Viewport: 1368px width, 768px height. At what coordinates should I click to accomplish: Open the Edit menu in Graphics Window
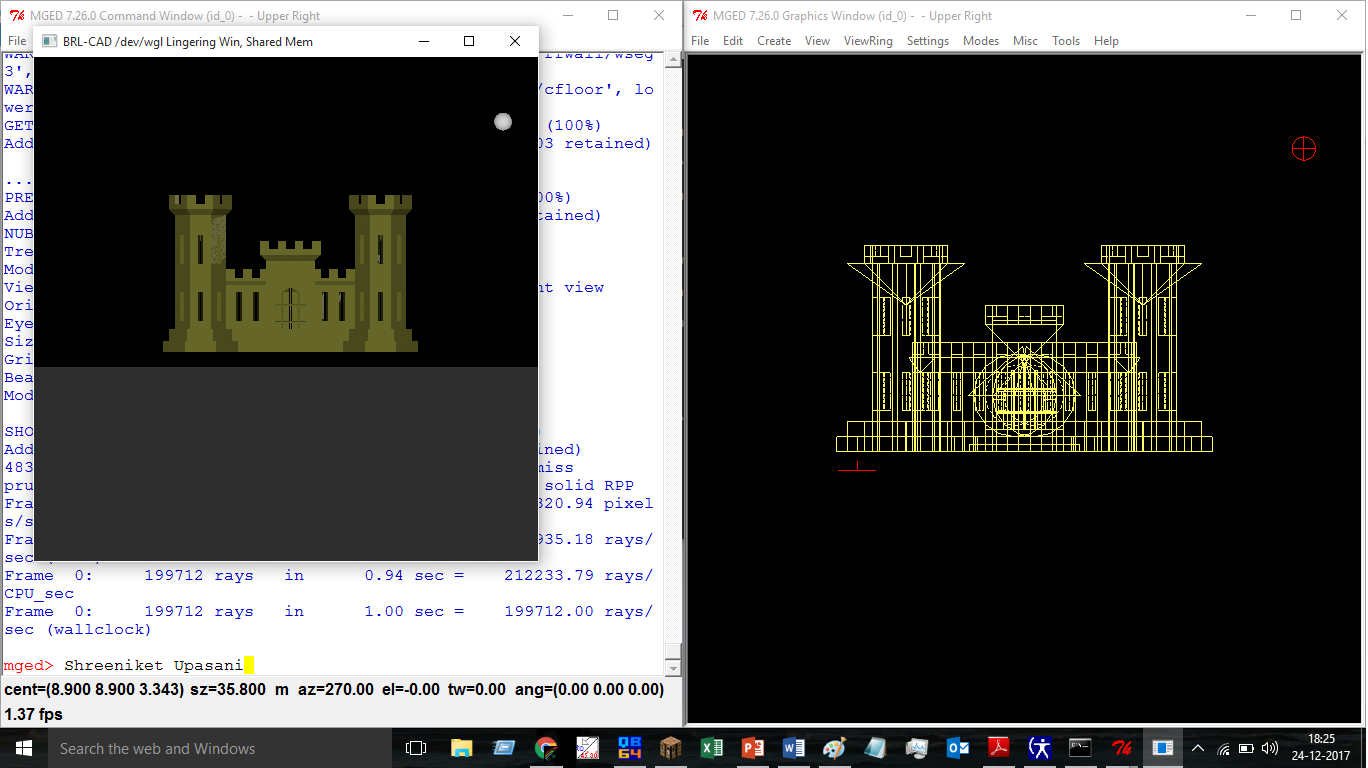(x=733, y=41)
